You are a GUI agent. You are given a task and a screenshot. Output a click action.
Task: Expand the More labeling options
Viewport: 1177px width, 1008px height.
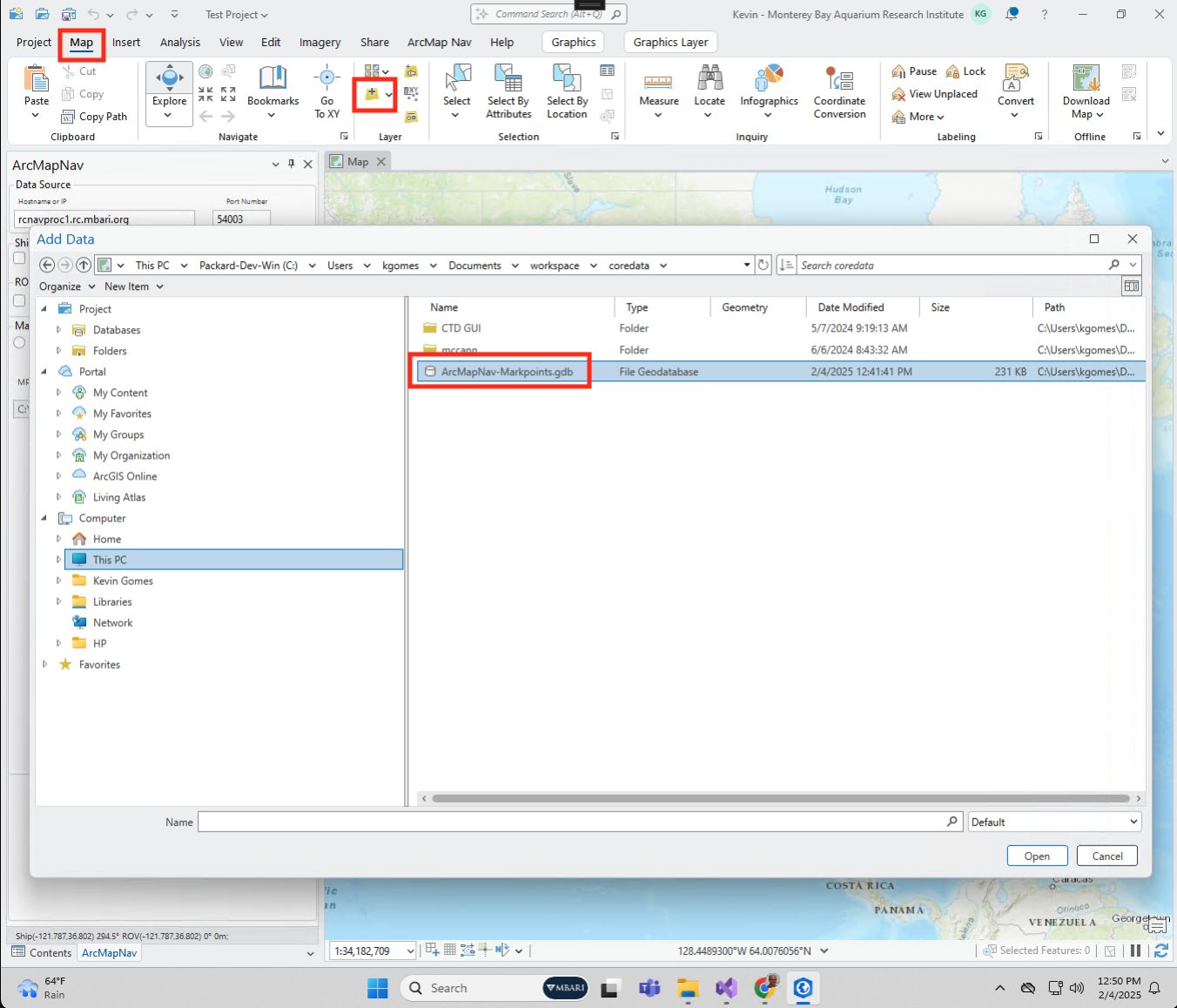(x=918, y=116)
